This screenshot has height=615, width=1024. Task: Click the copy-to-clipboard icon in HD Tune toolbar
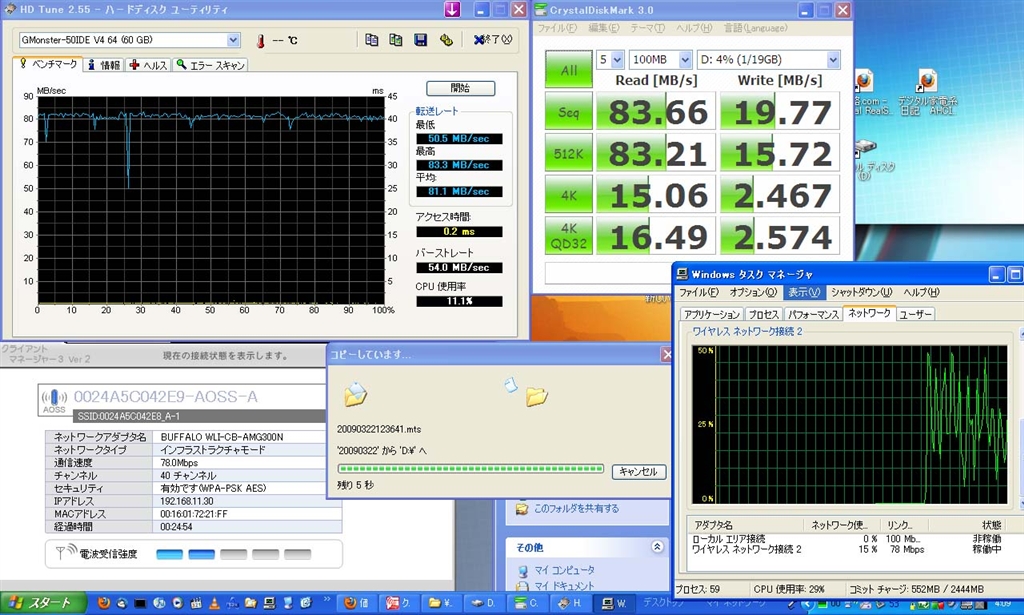pyautogui.click(x=371, y=40)
